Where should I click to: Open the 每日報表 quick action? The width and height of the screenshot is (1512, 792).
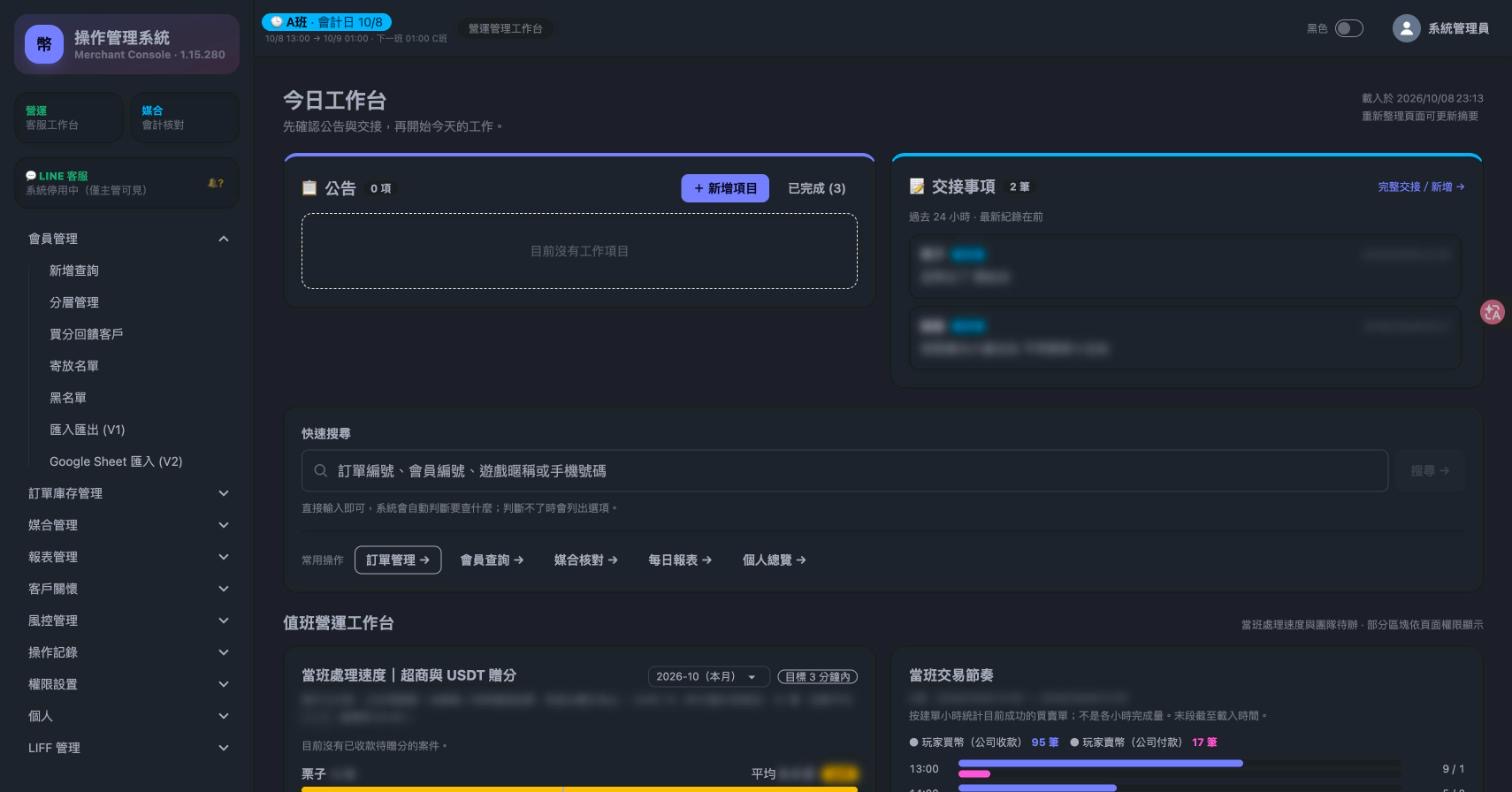pyautogui.click(x=680, y=560)
